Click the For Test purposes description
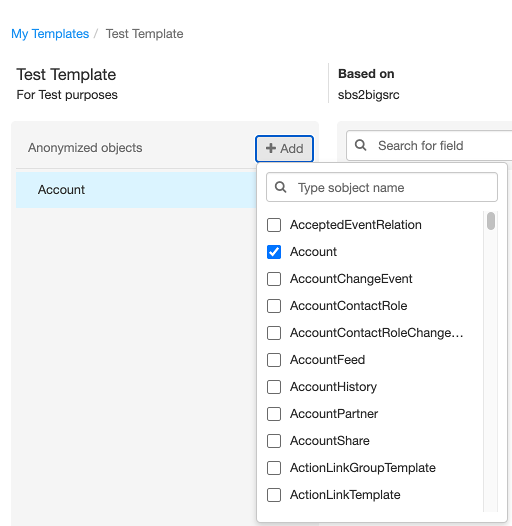Screen dimensions: 512x526 pyautogui.click(x=67, y=95)
